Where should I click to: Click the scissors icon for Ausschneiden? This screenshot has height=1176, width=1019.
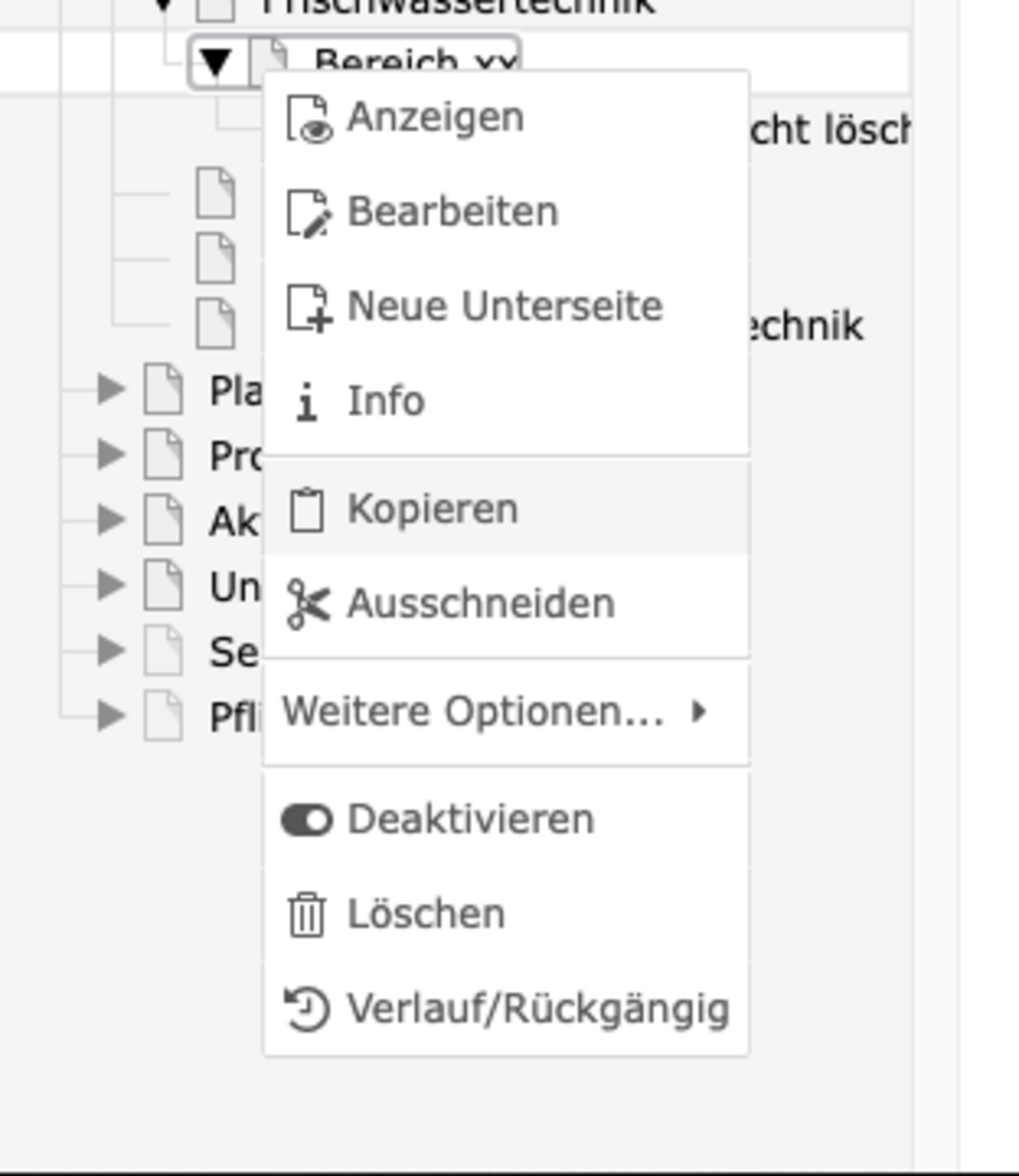coord(308,604)
